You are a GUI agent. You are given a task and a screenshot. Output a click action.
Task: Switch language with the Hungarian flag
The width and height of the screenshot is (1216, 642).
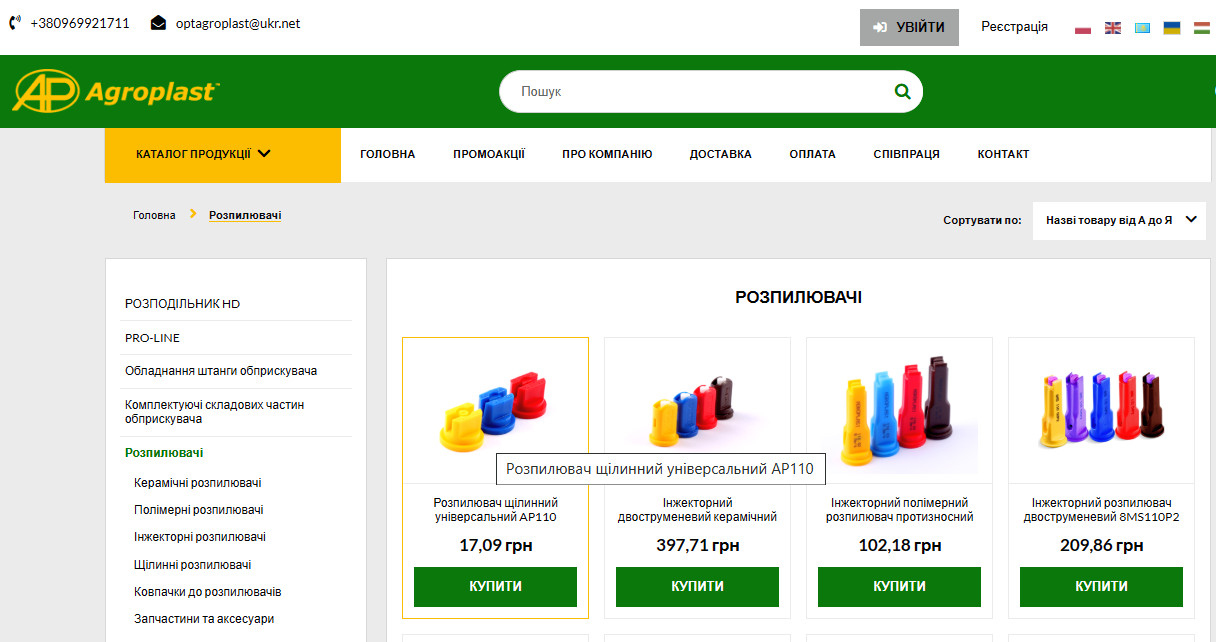pos(1202,28)
